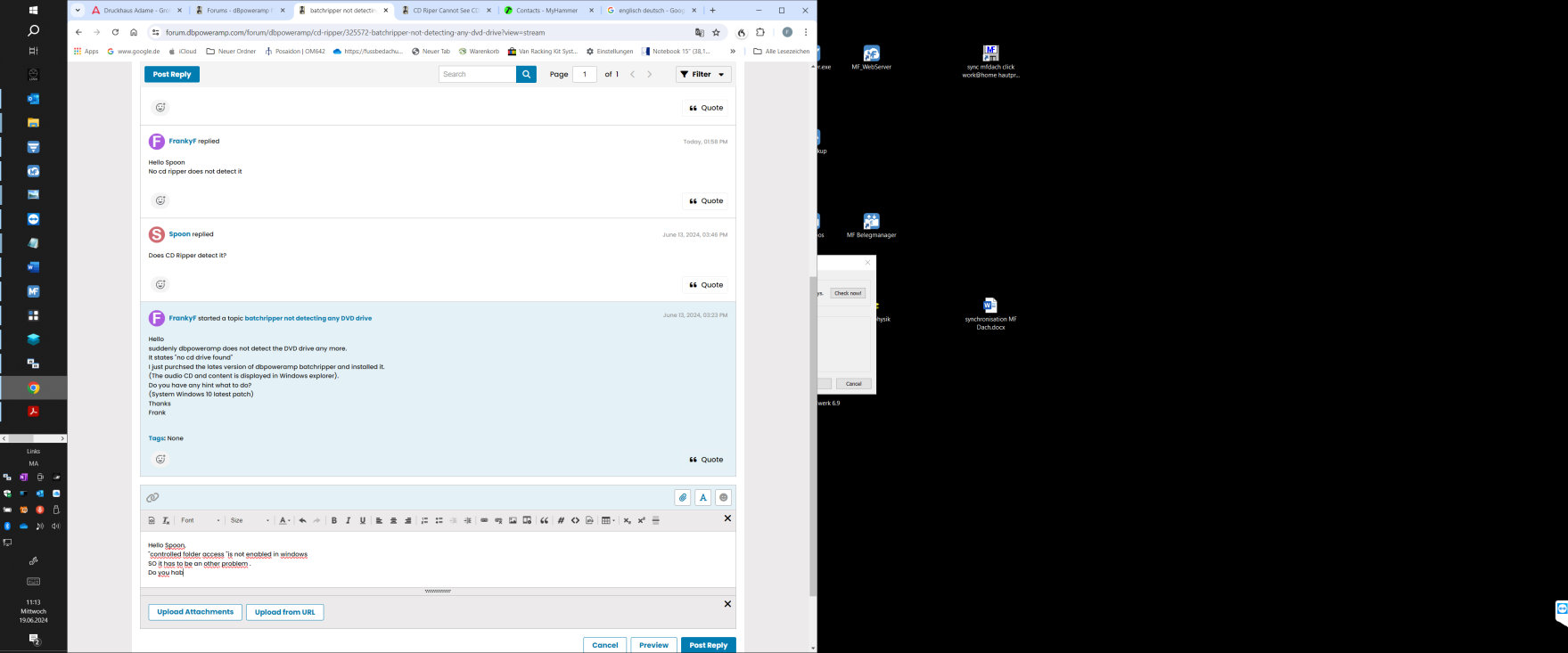The image size is (1568, 653).
Task: Open the Font dropdown in editor toolbar
Action: click(x=201, y=520)
